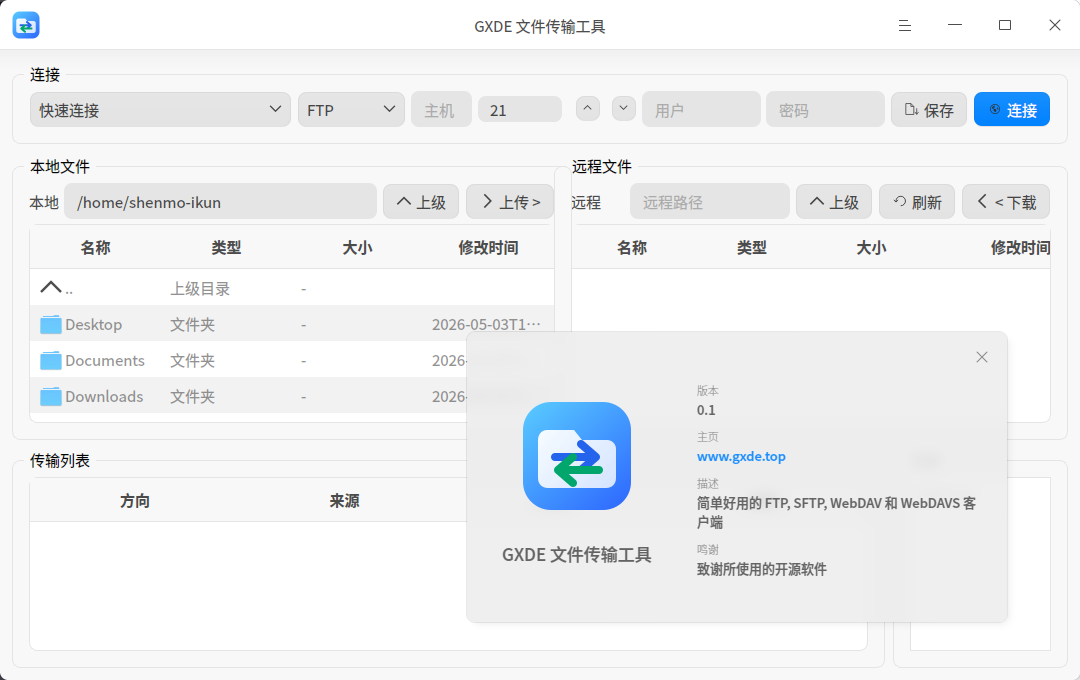This screenshot has width=1080, height=680.
Task: Click the Downloads folder icon
Action: 50,395
